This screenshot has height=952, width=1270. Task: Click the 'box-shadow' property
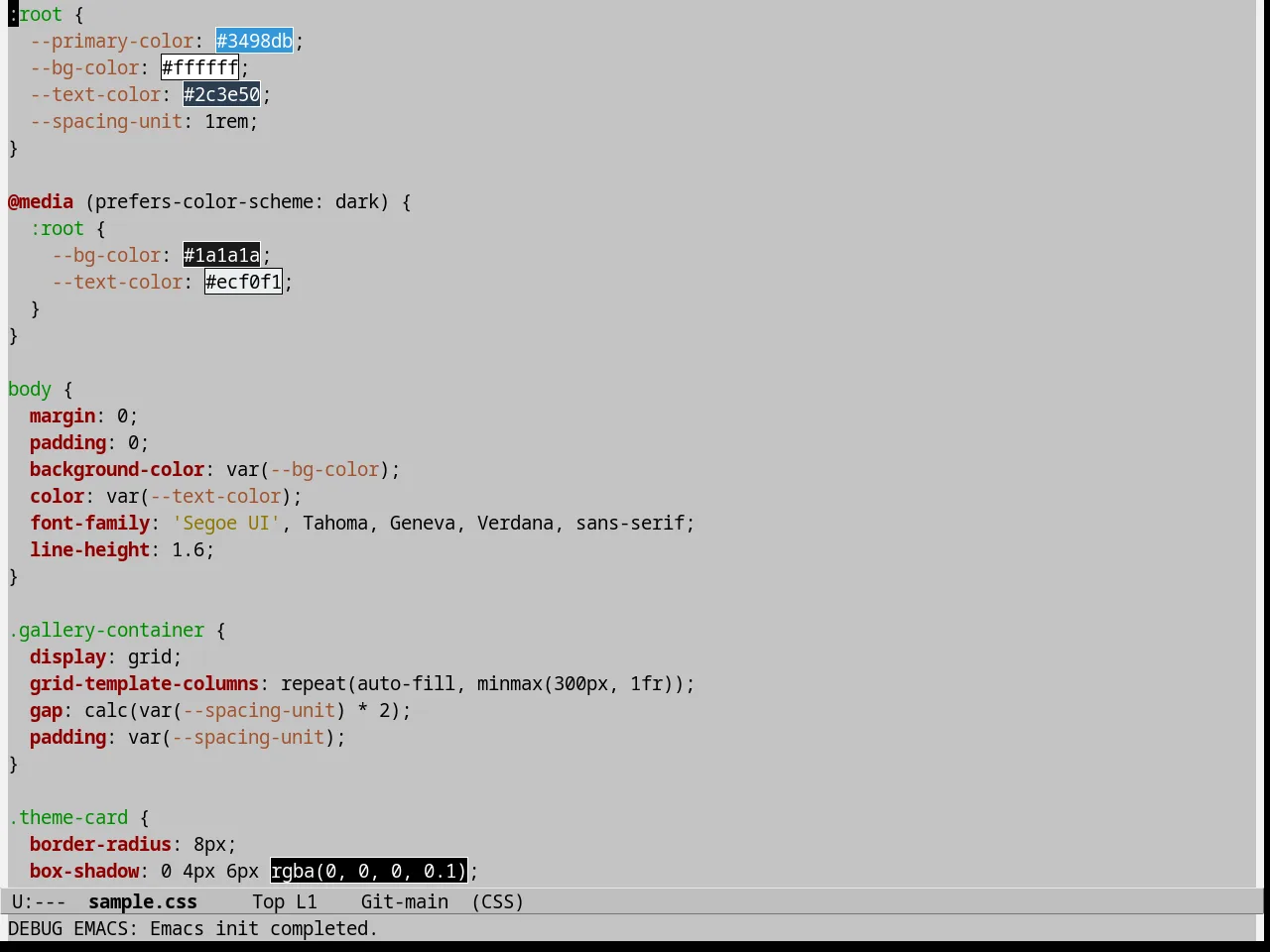click(84, 871)
